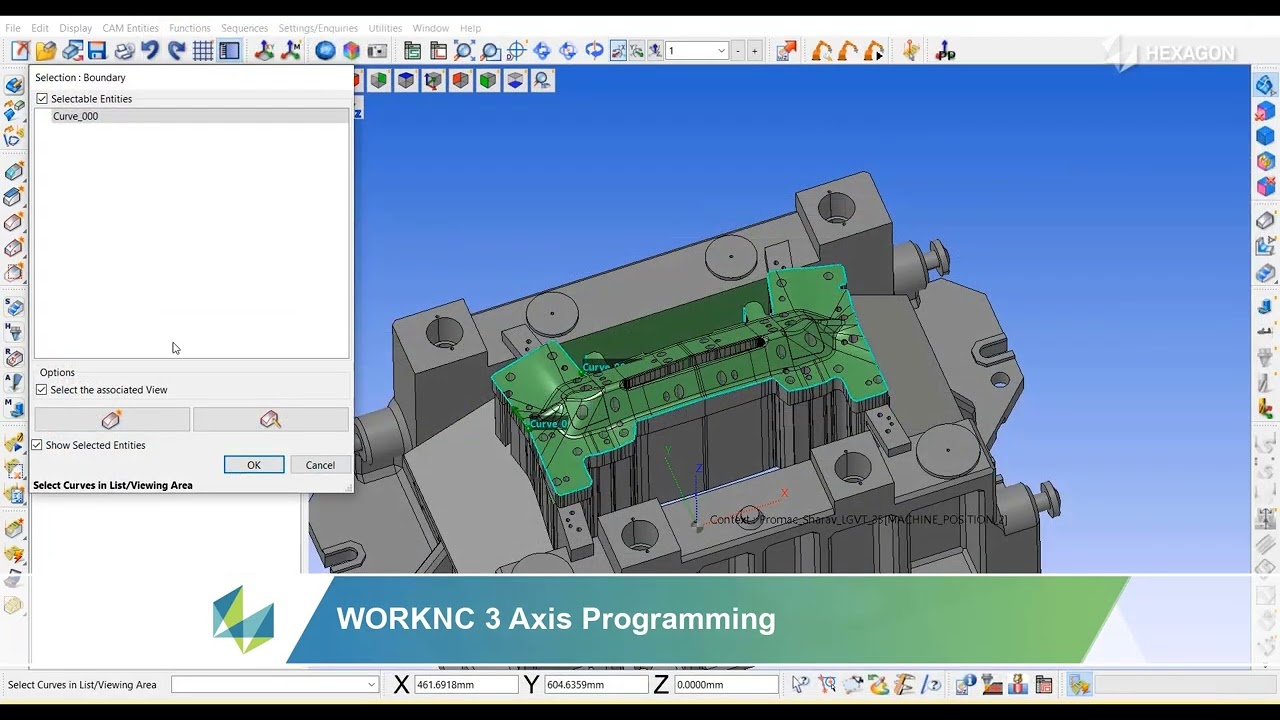Image resolution: width=1280 pixels, height=720 pixels.
Task: Click the caliper measure icon in the status bar
Action: pos(904,685)
